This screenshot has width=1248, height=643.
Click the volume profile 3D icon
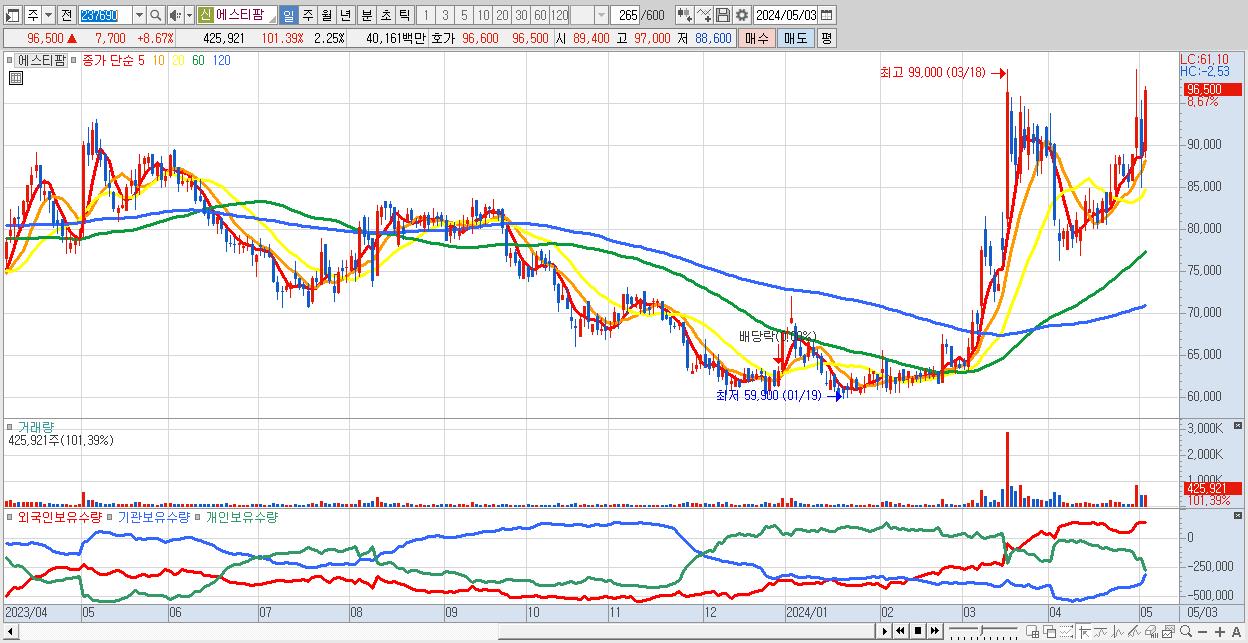[1151, 631]
